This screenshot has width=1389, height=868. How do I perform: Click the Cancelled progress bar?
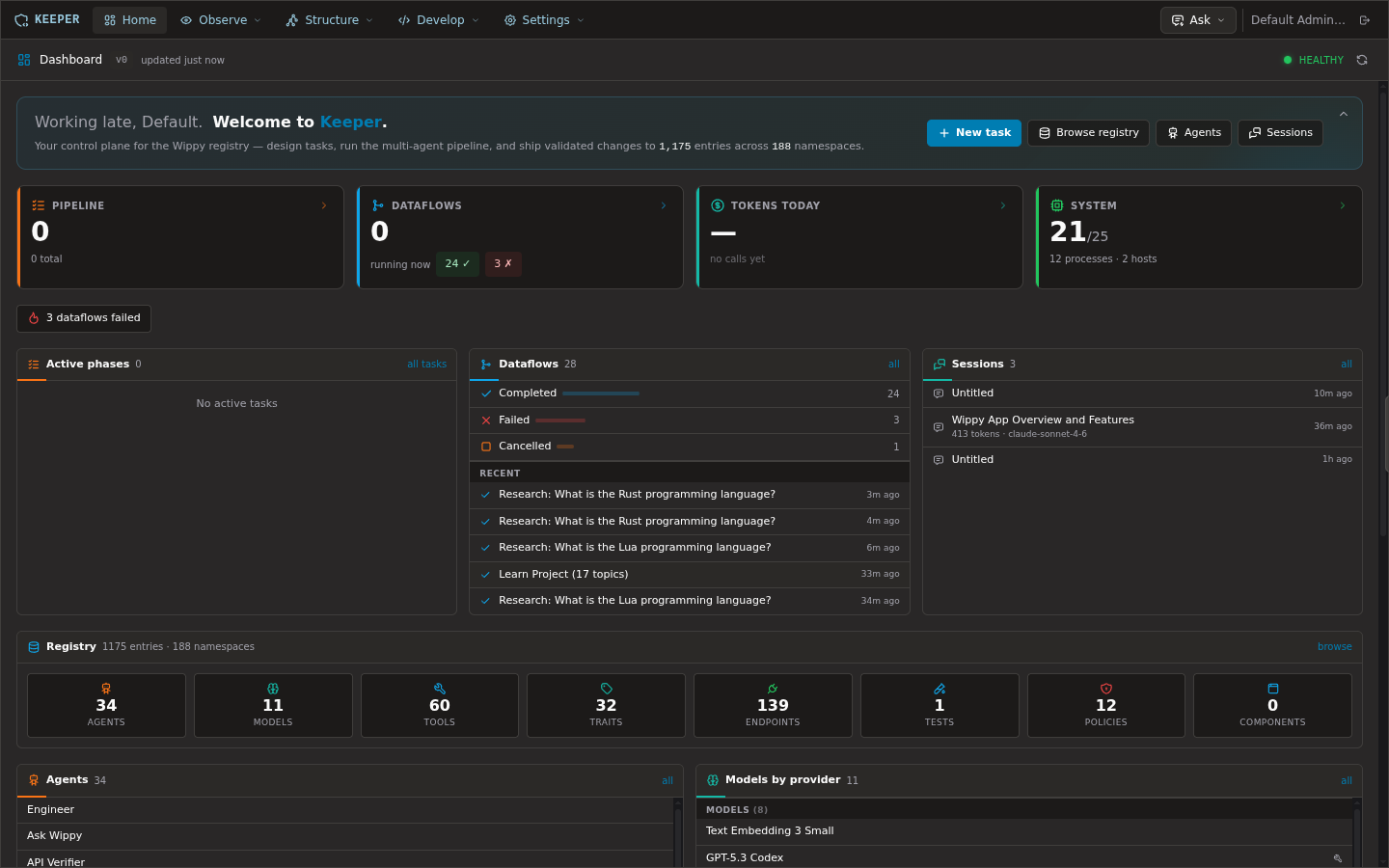(x=565, y=447)
